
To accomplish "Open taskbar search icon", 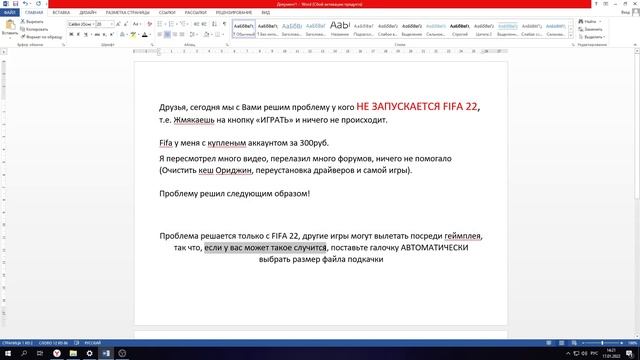I will (x=24, y=353).
